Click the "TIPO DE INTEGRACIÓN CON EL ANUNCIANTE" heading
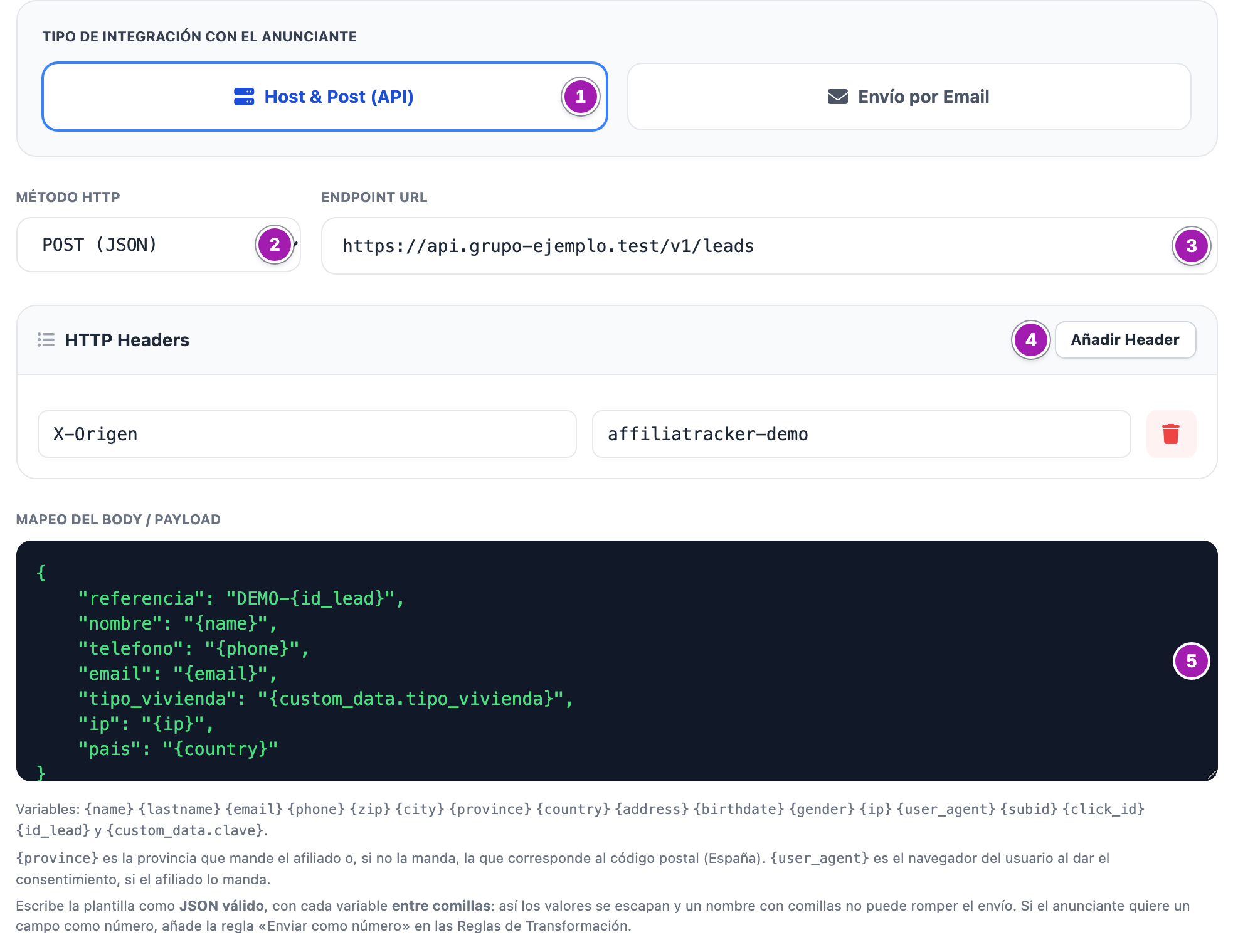 coord(199,36)
